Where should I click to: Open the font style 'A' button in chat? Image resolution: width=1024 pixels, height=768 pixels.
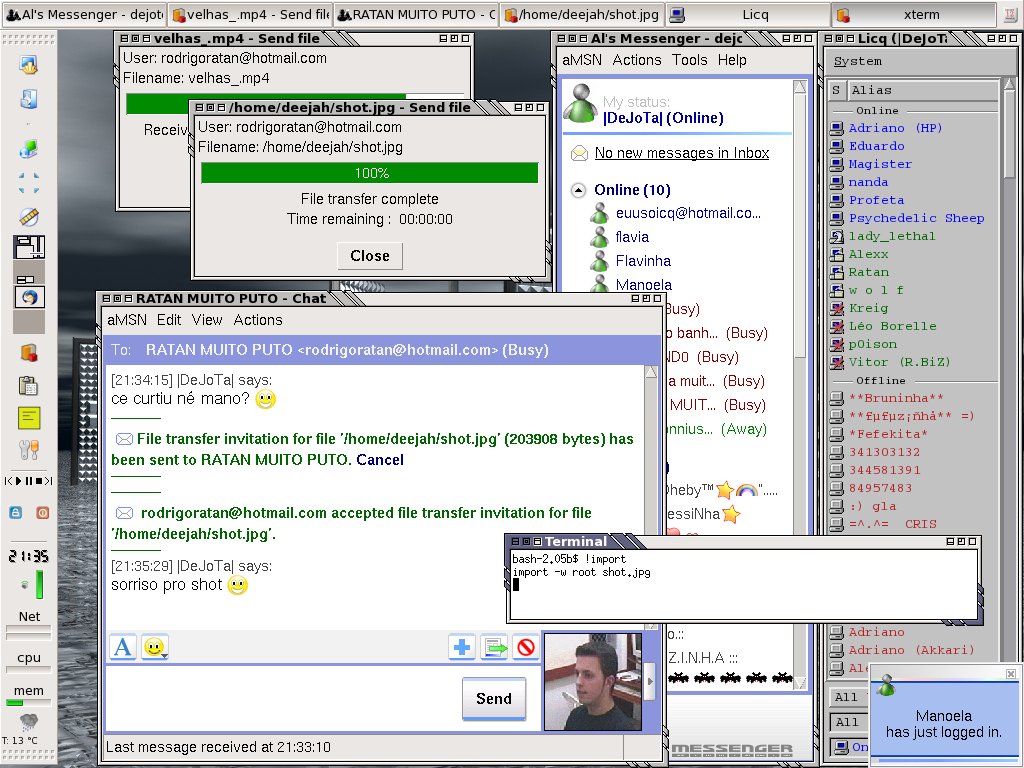click(x=122, y=647)
